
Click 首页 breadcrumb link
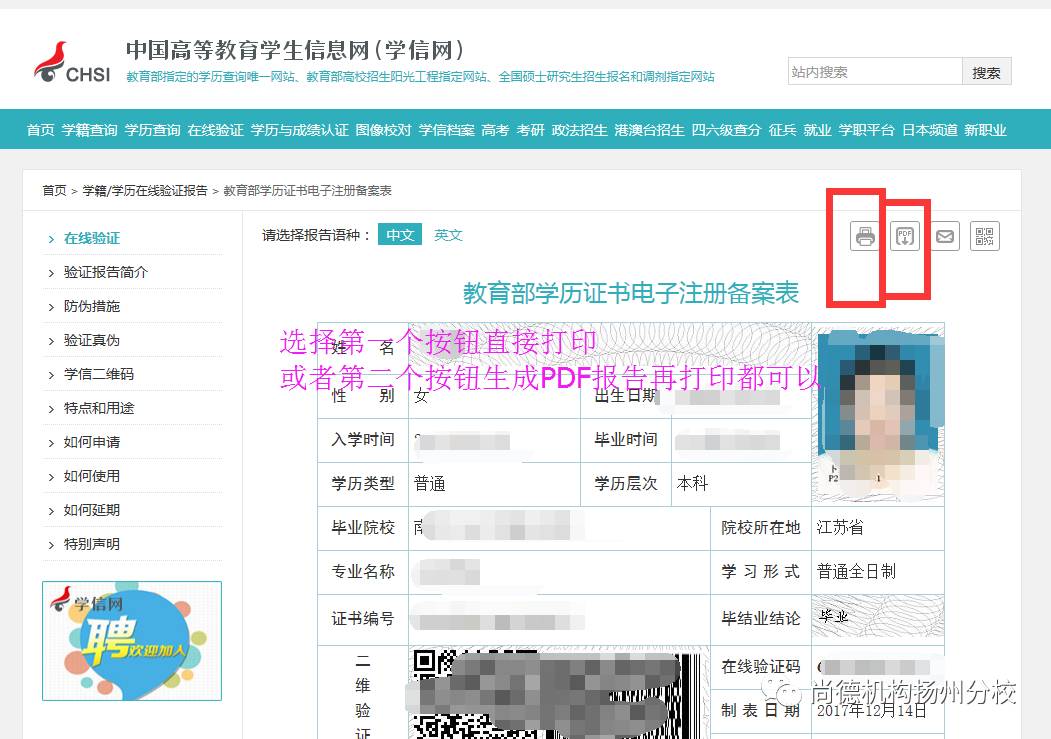click(54, 191)
